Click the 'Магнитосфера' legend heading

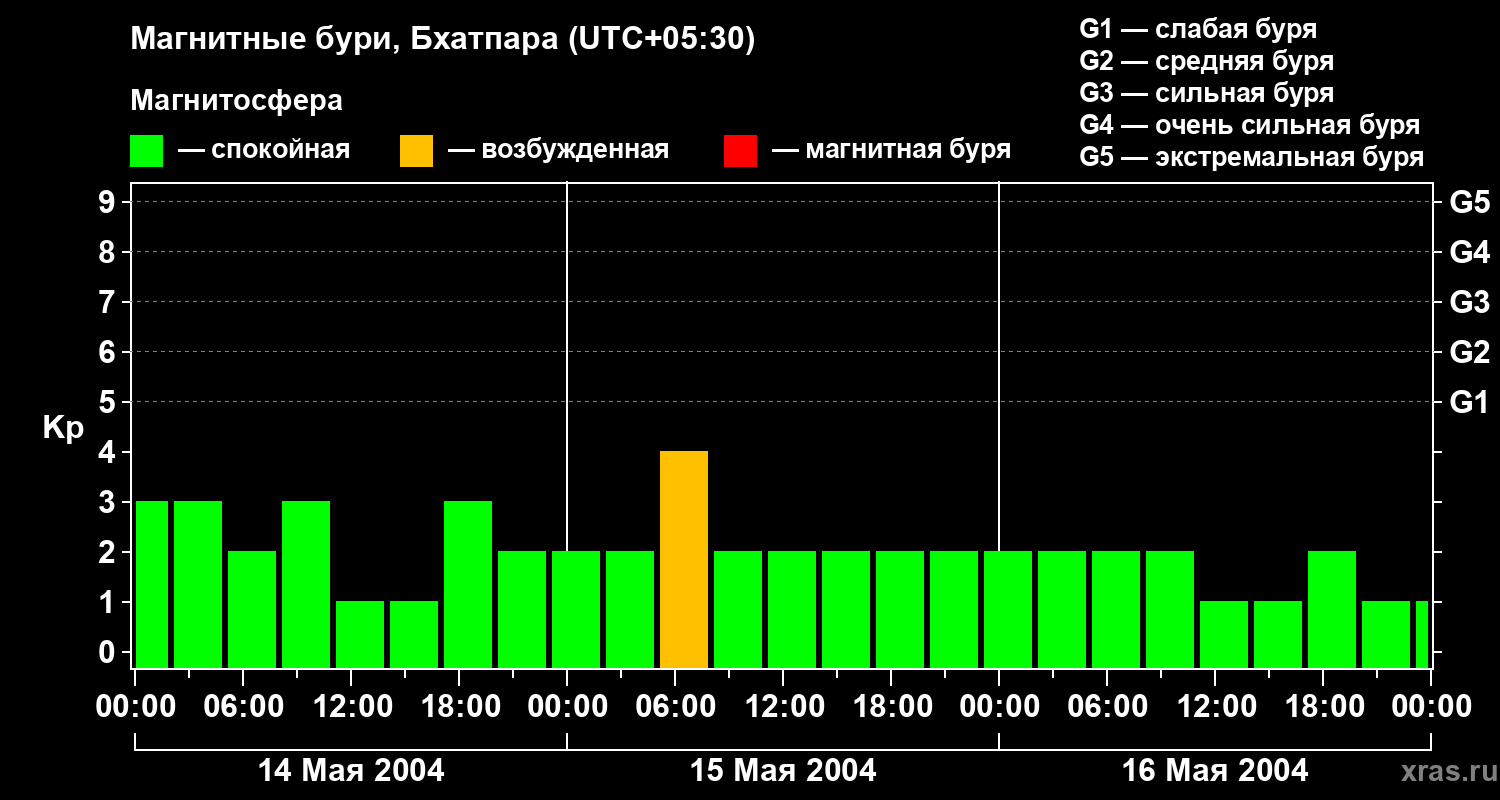(236, 101)
